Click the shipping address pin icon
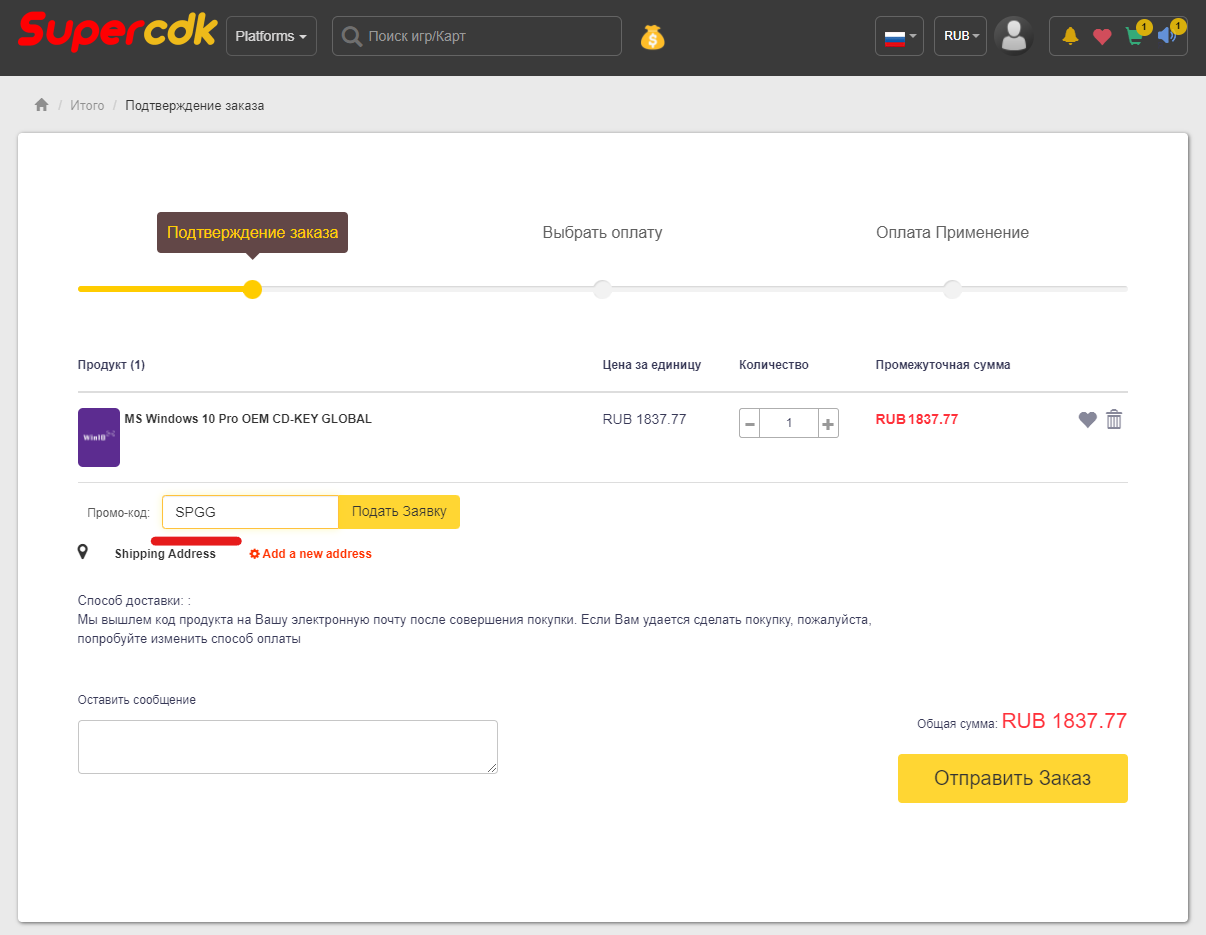Viewport: 1206px width, 935px height. click(x=83, y=552)
